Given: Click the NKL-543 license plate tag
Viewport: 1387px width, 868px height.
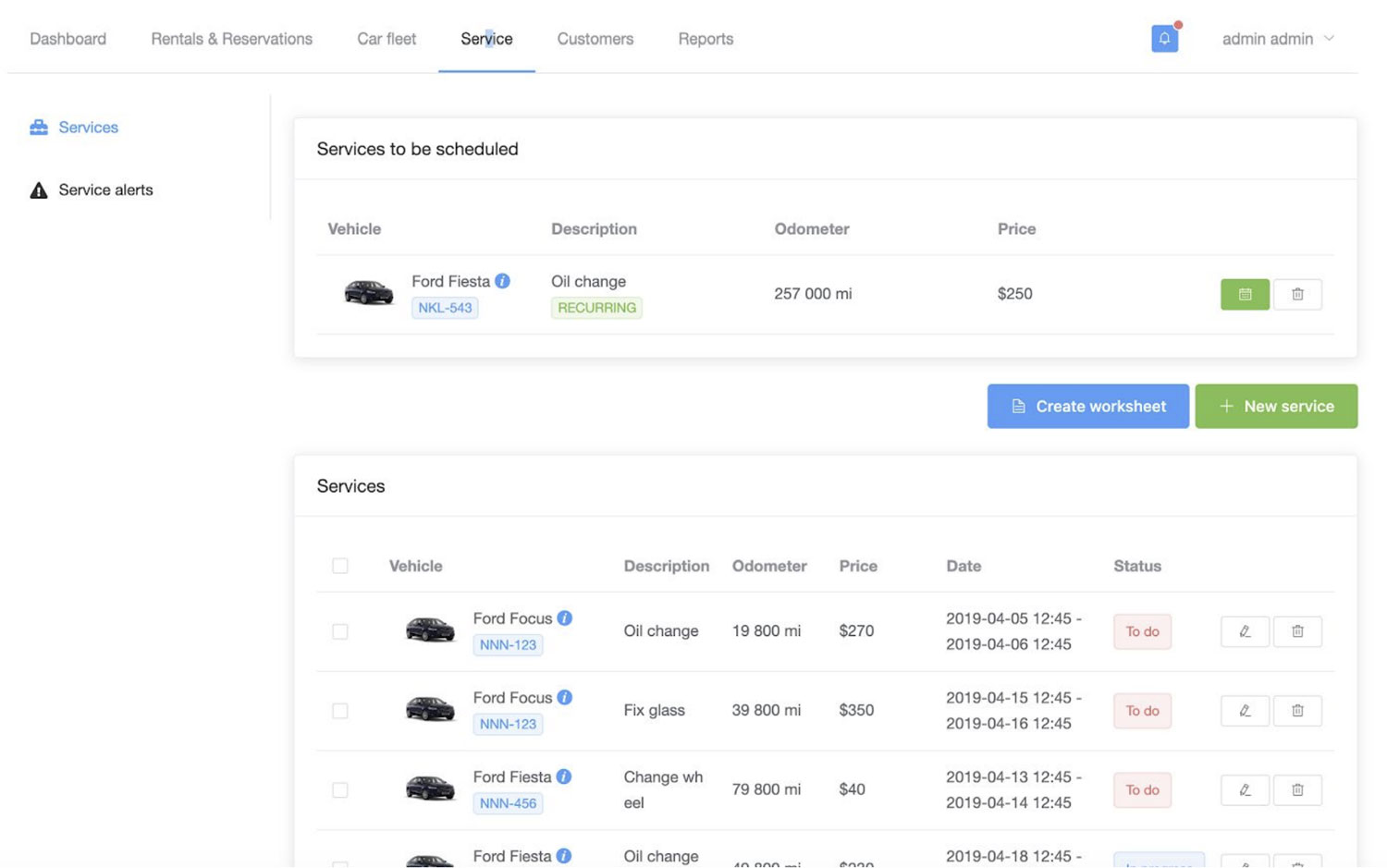Looking at the screenshot, I should (x=445, y=308).
